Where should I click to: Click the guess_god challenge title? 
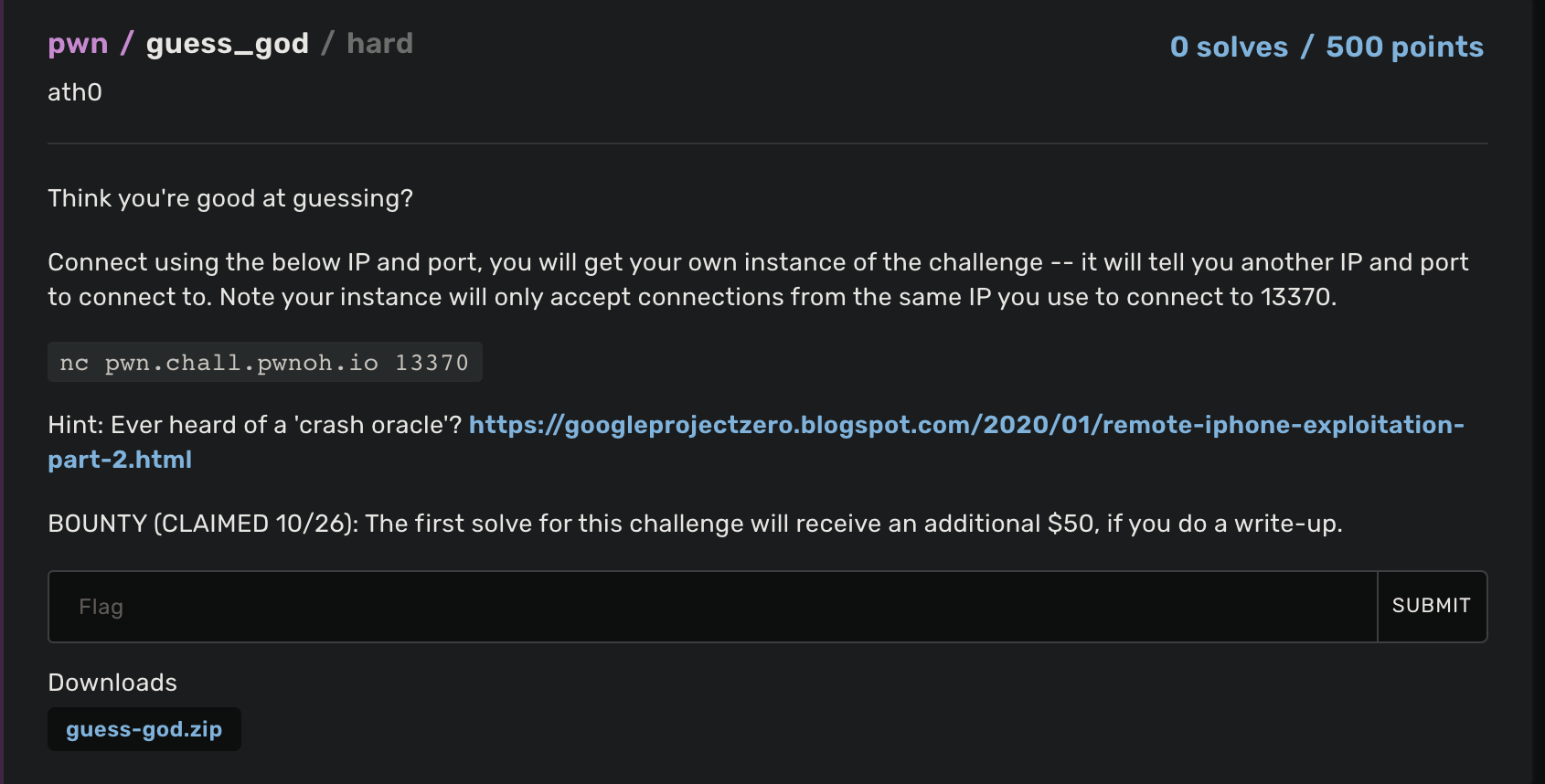228,44
